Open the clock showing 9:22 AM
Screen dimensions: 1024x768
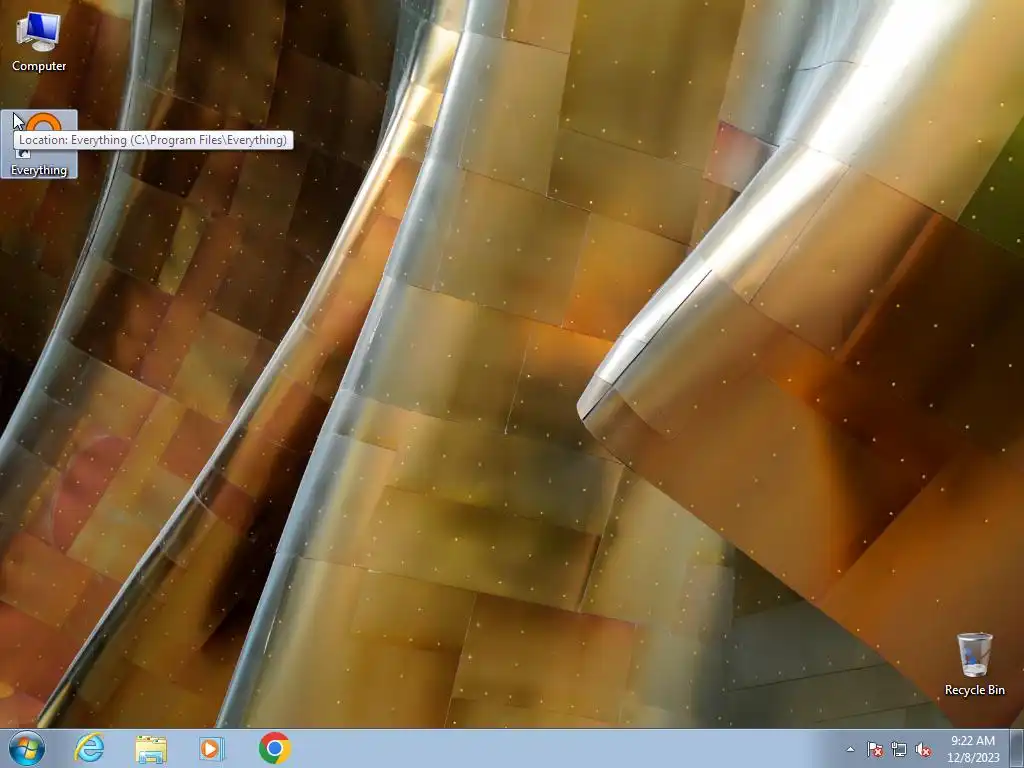tap(973, 749)
